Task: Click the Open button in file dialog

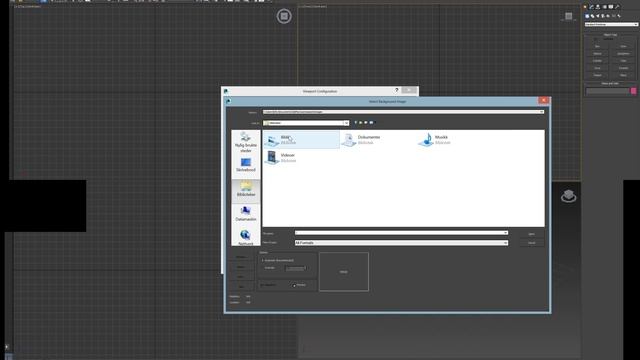Action: pos(531,234)
